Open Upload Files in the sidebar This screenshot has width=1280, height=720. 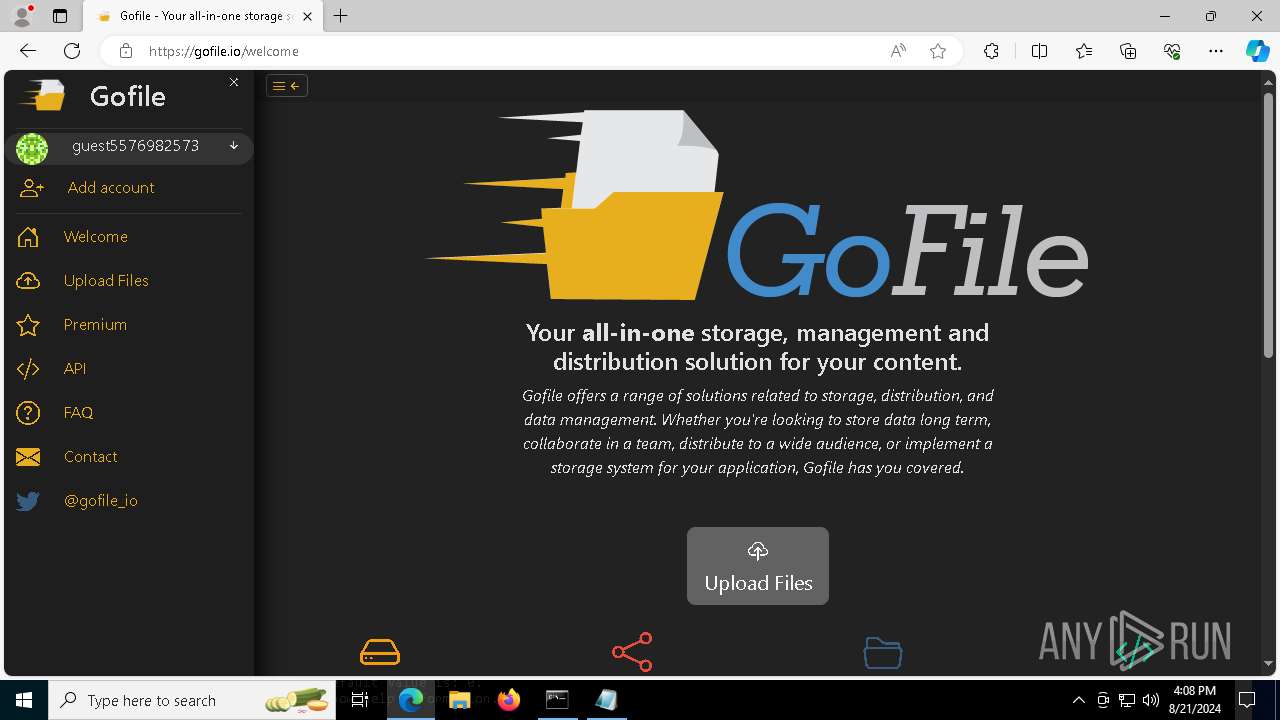tap(106, 281)
